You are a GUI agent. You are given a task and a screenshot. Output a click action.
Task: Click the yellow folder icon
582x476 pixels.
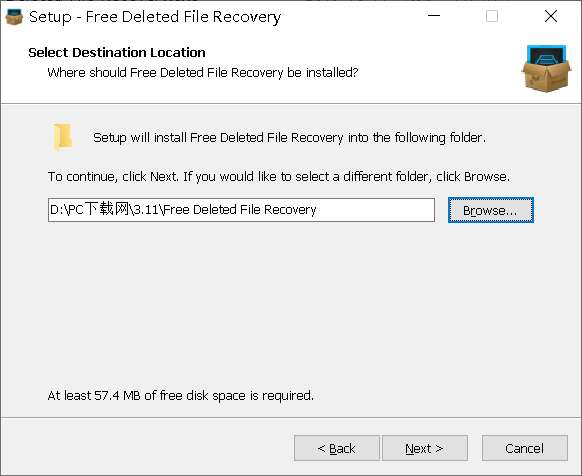pyautogui.click(x=62, y=137)
